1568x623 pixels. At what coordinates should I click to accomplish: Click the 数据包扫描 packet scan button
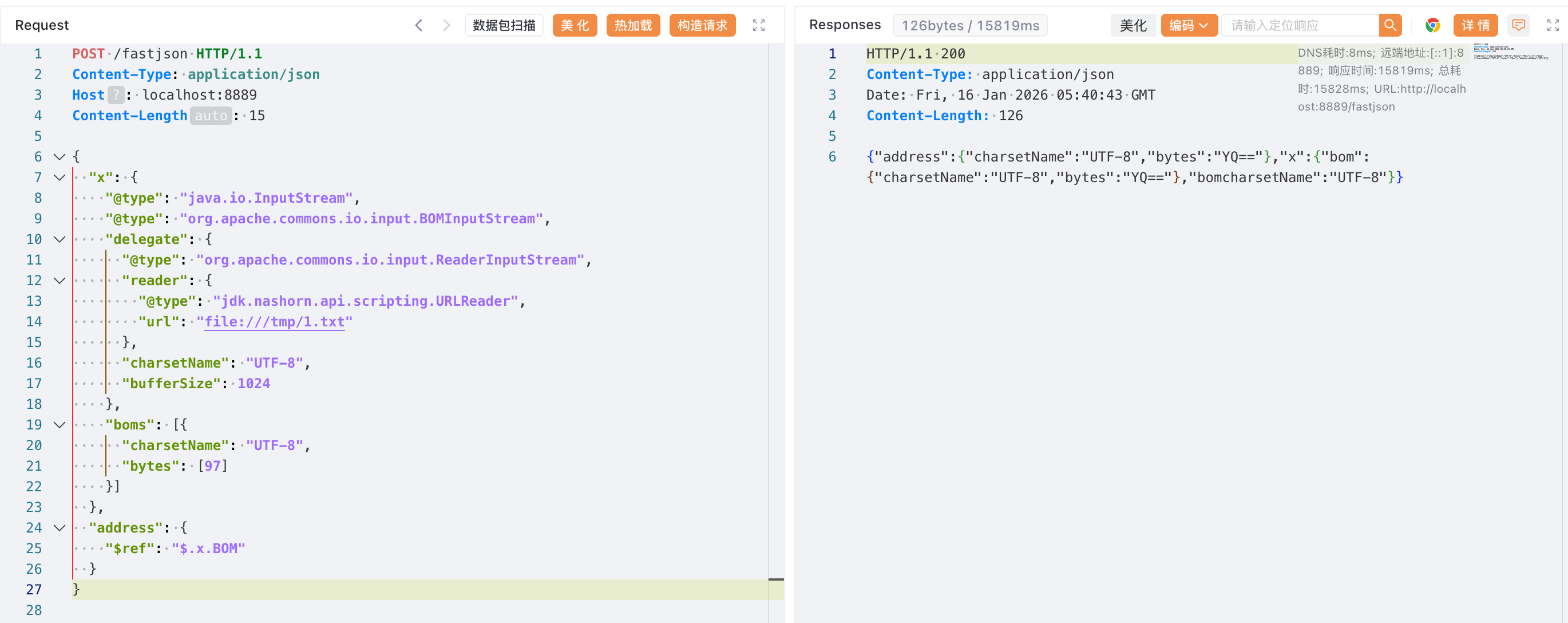coord(504,25)
